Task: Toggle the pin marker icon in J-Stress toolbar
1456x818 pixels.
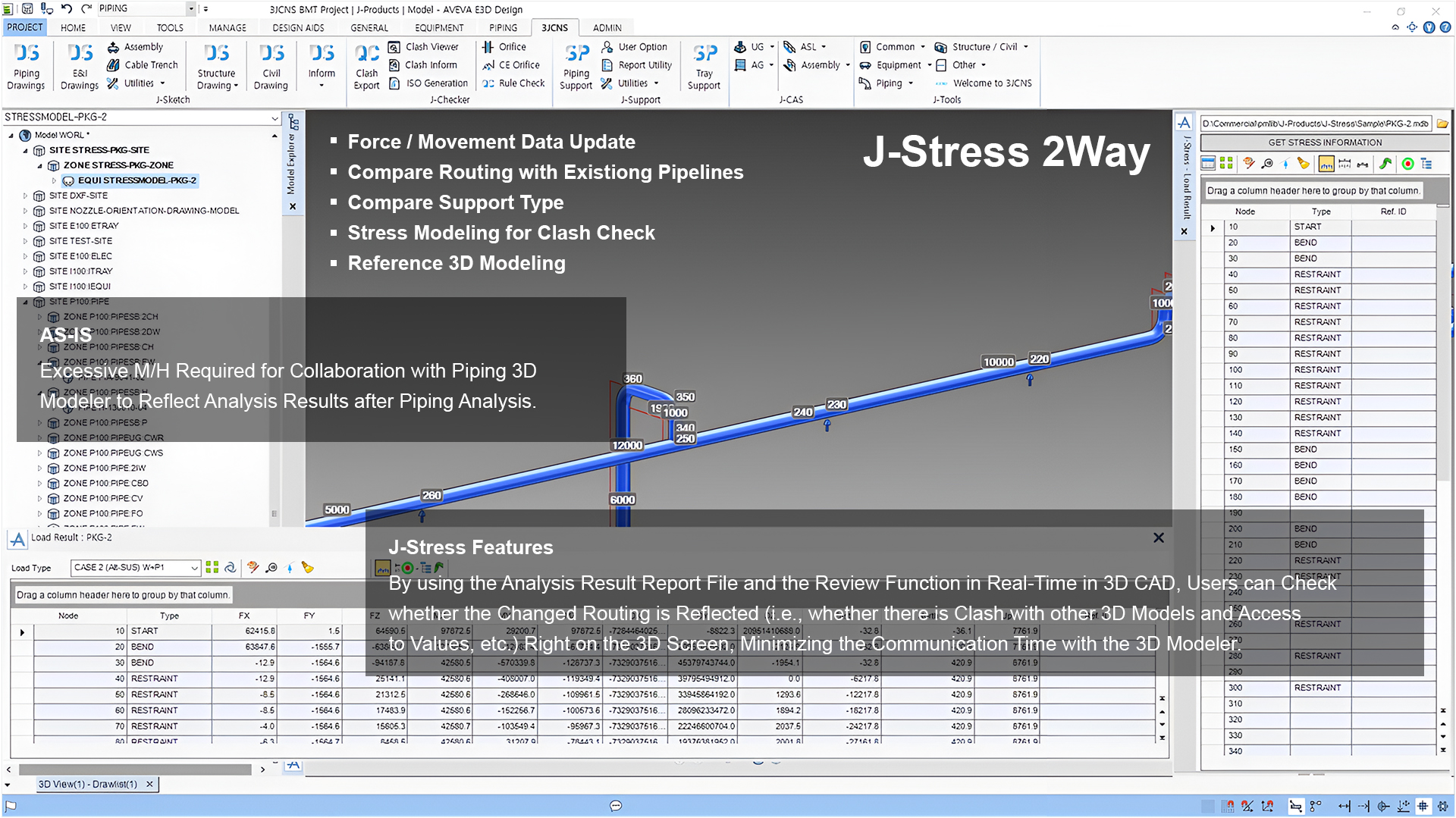Action: [1285, 164]
